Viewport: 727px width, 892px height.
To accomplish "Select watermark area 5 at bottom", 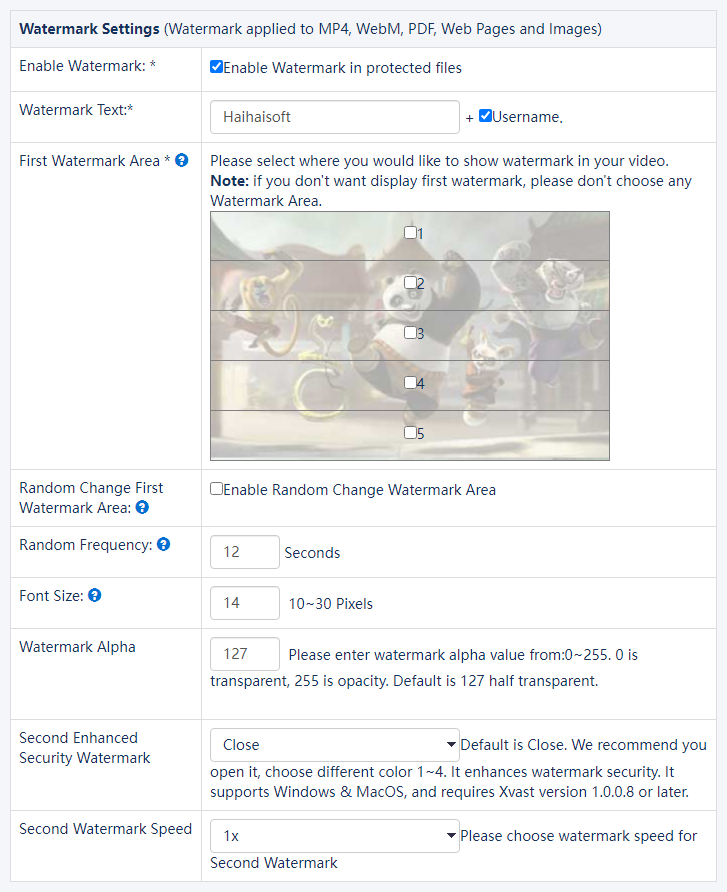I will click(410, 432).
